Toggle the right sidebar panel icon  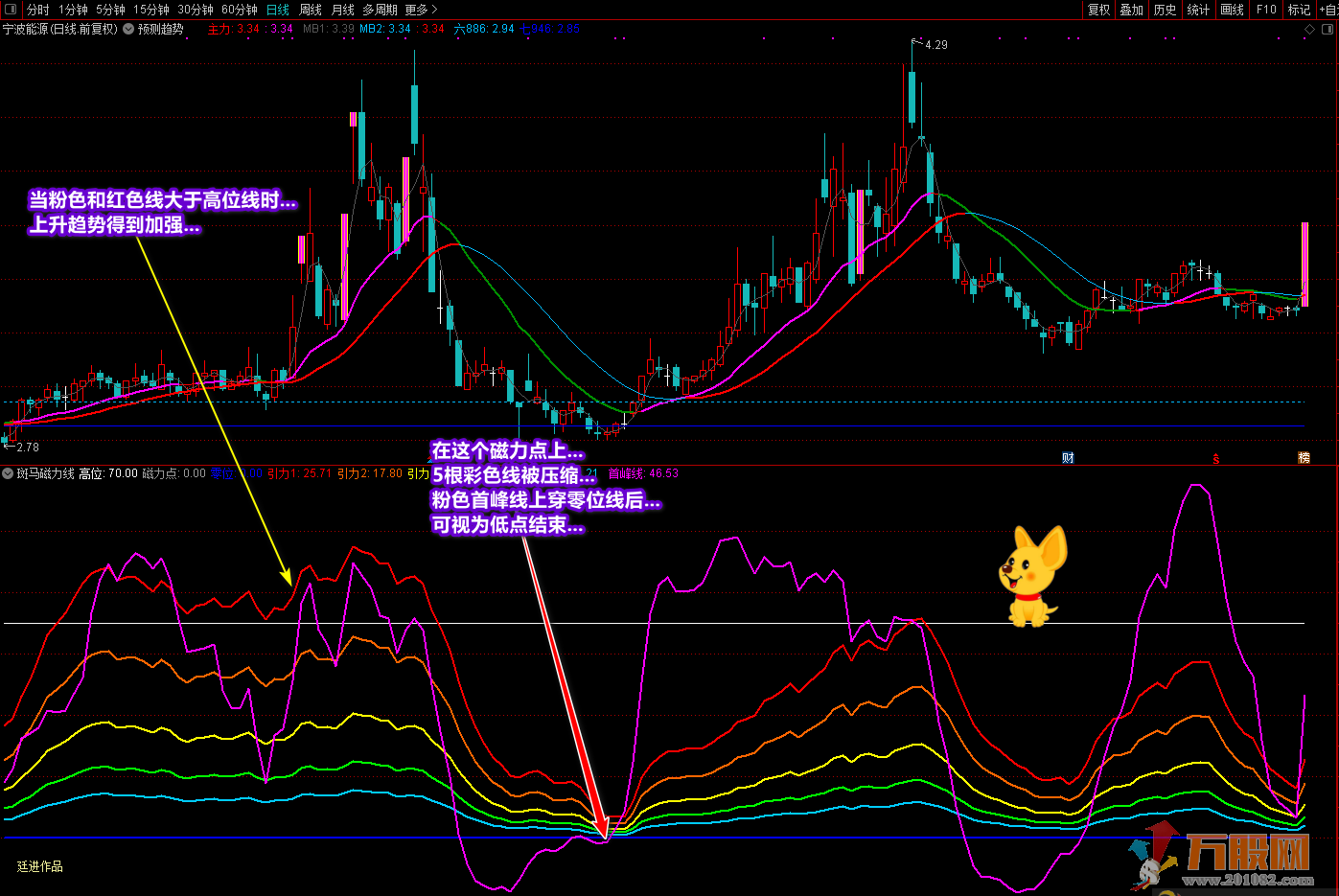(x=1328, y=30)
